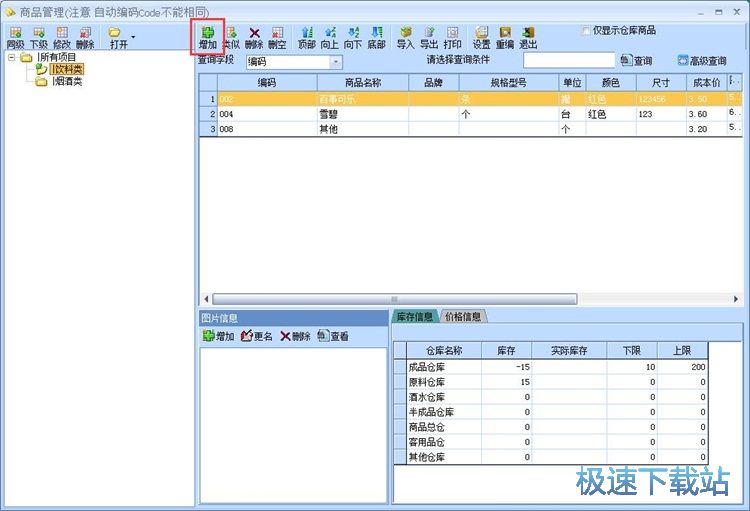Click the 品牌 column header

433,83
